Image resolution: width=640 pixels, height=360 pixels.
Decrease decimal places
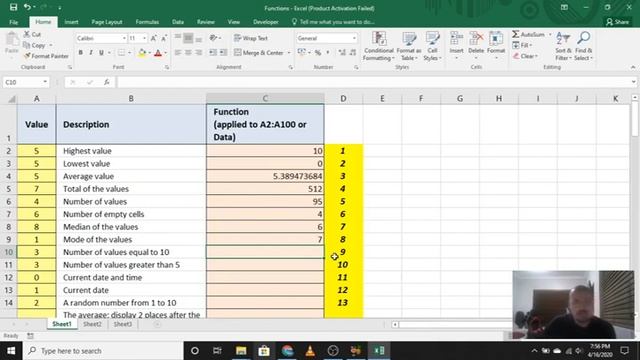click(353, 53)
